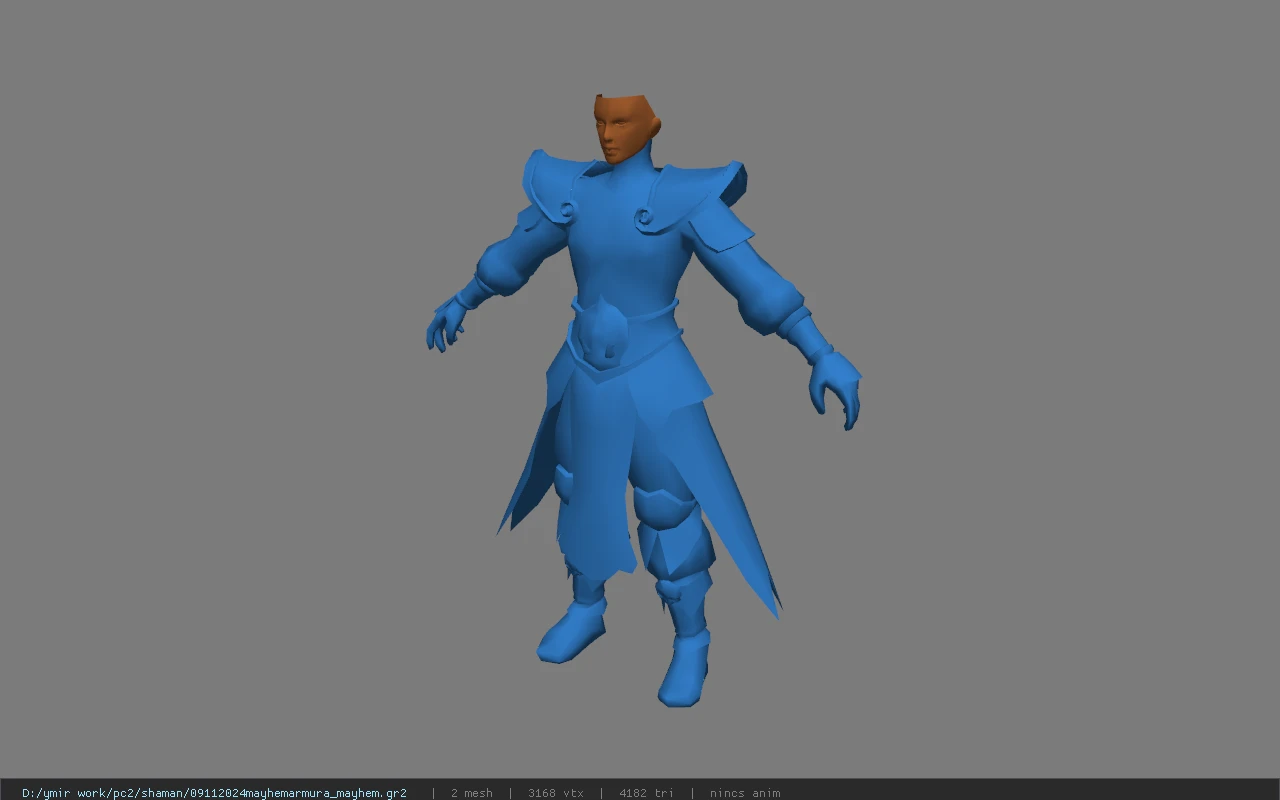Click the "nincs anim" status text
This screenshot has height=800, width=1280.
click(x=745, y=793)
